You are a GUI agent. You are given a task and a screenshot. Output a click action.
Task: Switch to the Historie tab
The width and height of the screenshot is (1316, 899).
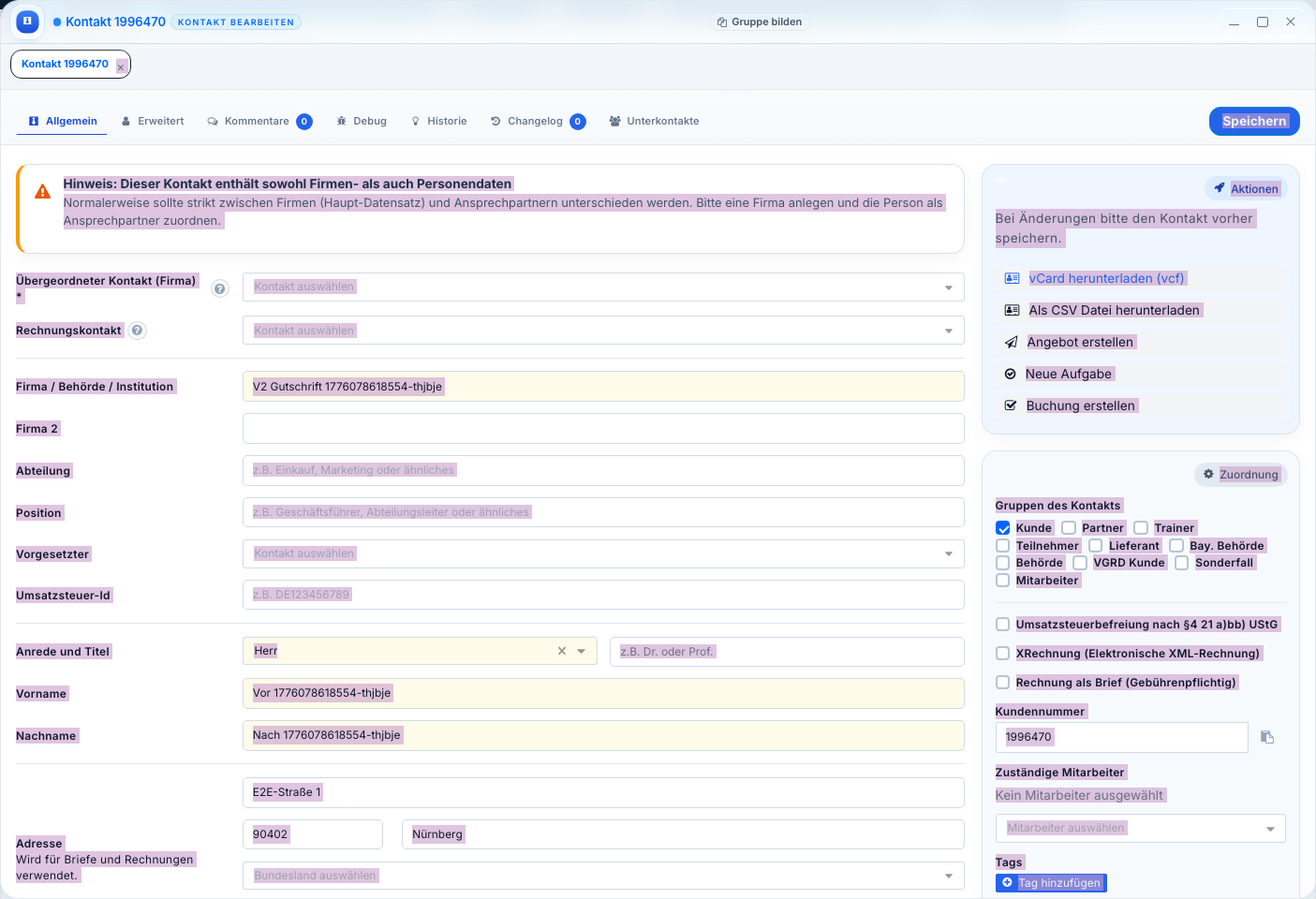(x=438, y=121)
